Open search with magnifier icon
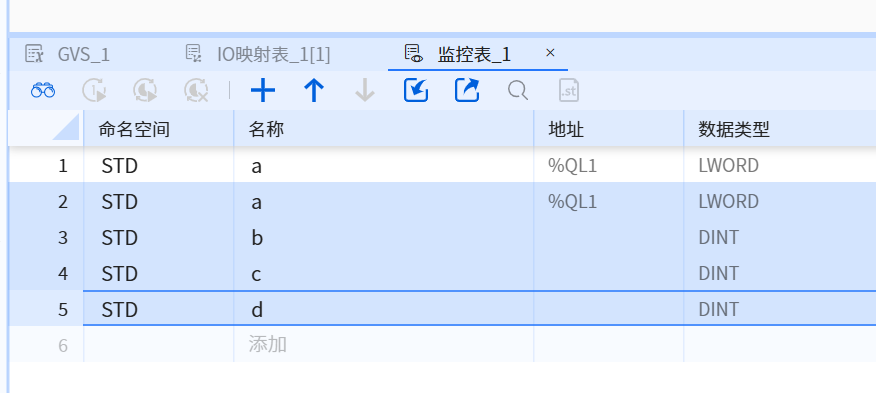876x393 pixels. click(518, 90)
